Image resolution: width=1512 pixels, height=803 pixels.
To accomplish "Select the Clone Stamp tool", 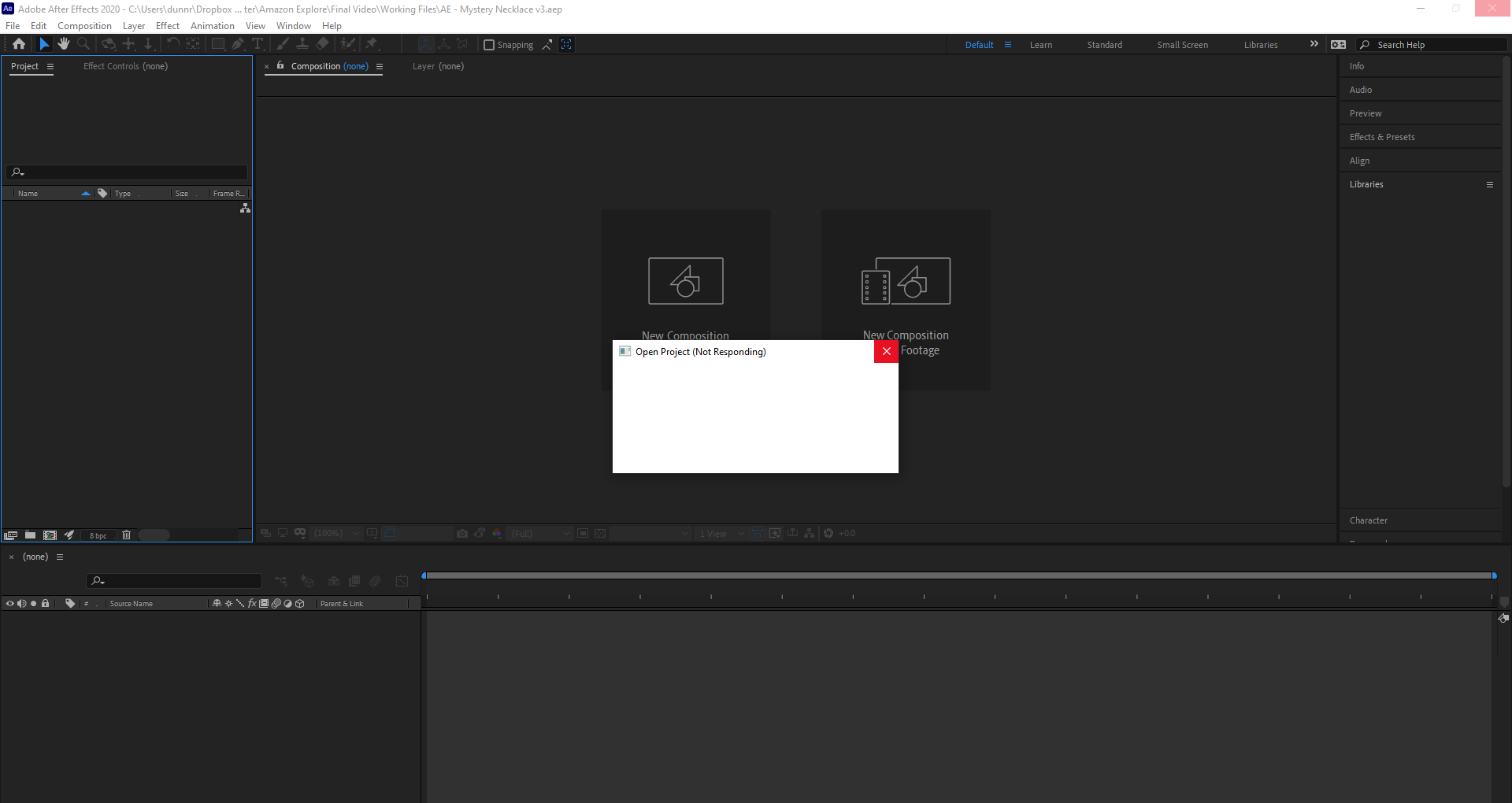I will 303,44.
